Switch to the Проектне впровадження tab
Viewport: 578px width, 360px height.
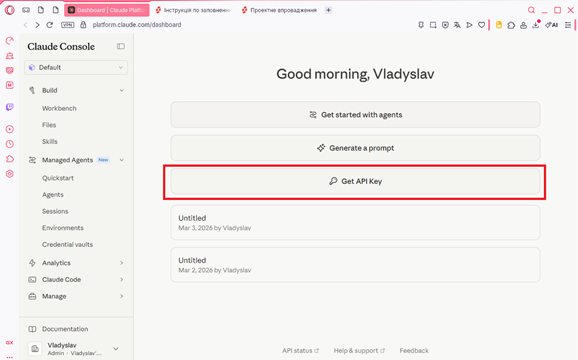pos(279,10)
